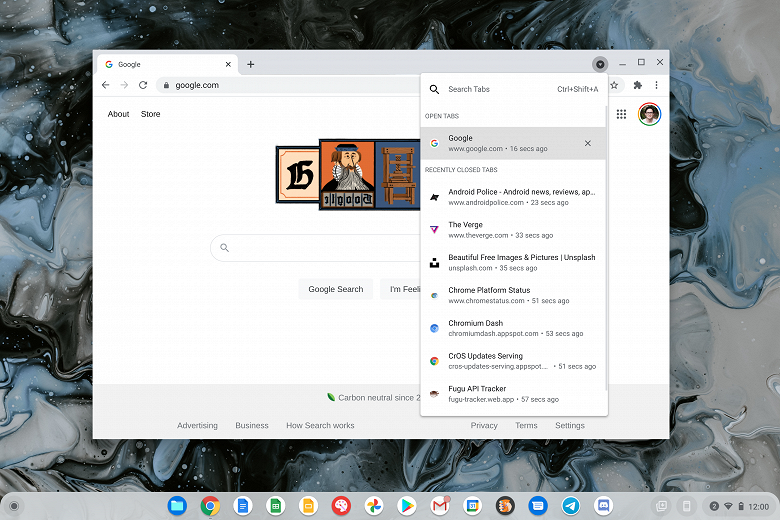Viewport: 780px width, 520px height.
Task: Click the Google Search button
Action: pyautogui.click(x=336, y=289)
